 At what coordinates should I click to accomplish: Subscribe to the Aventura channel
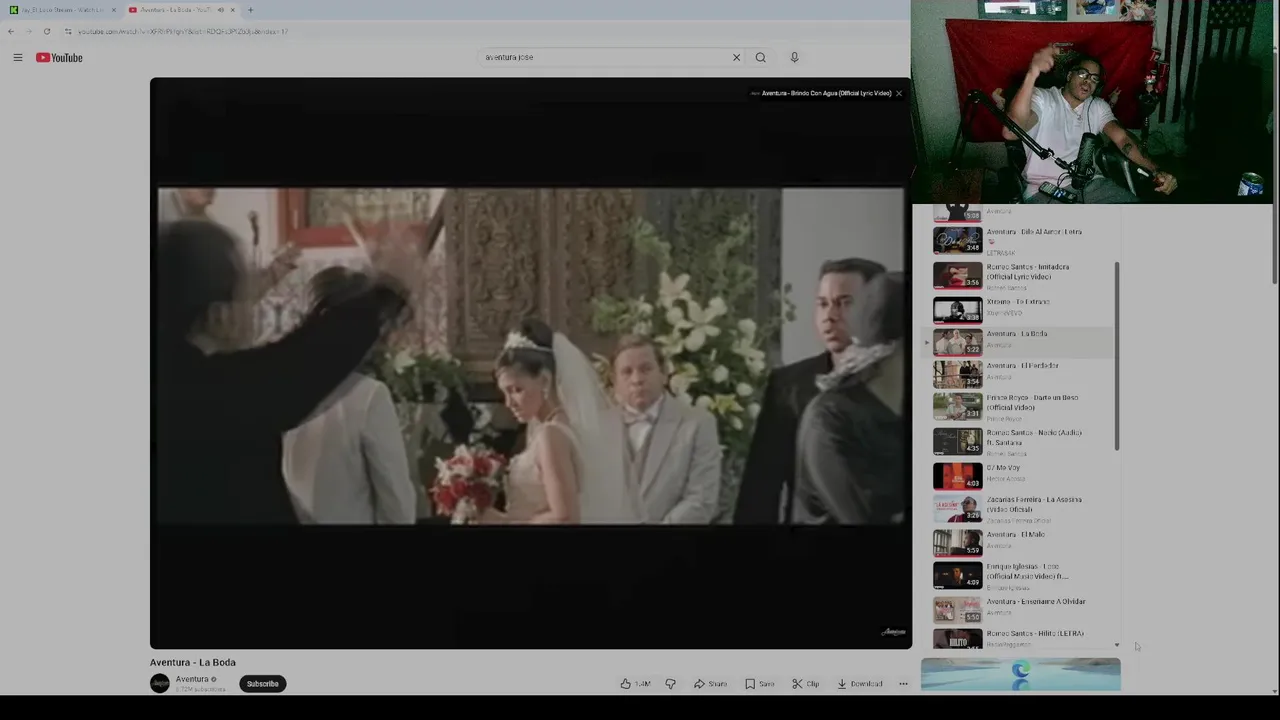263,684
